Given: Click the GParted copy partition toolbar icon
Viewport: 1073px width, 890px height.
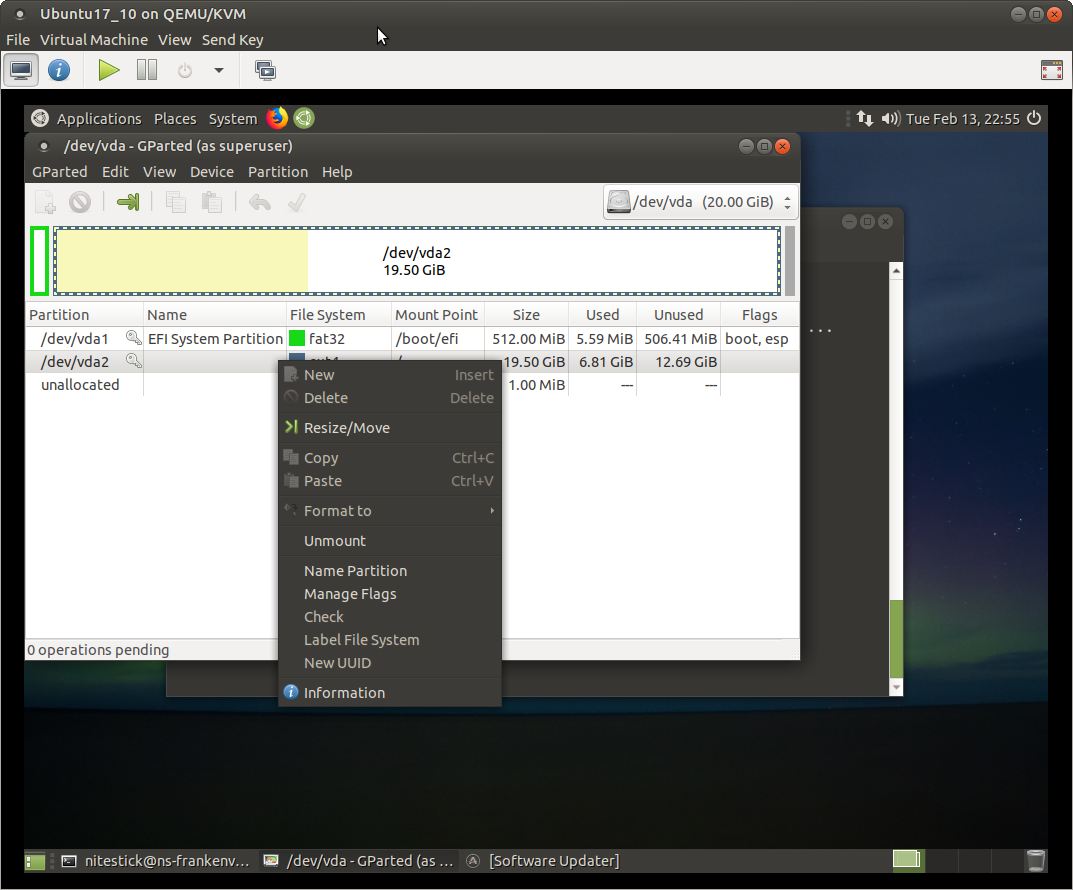Looking at the screenshot, I should 176,202.
